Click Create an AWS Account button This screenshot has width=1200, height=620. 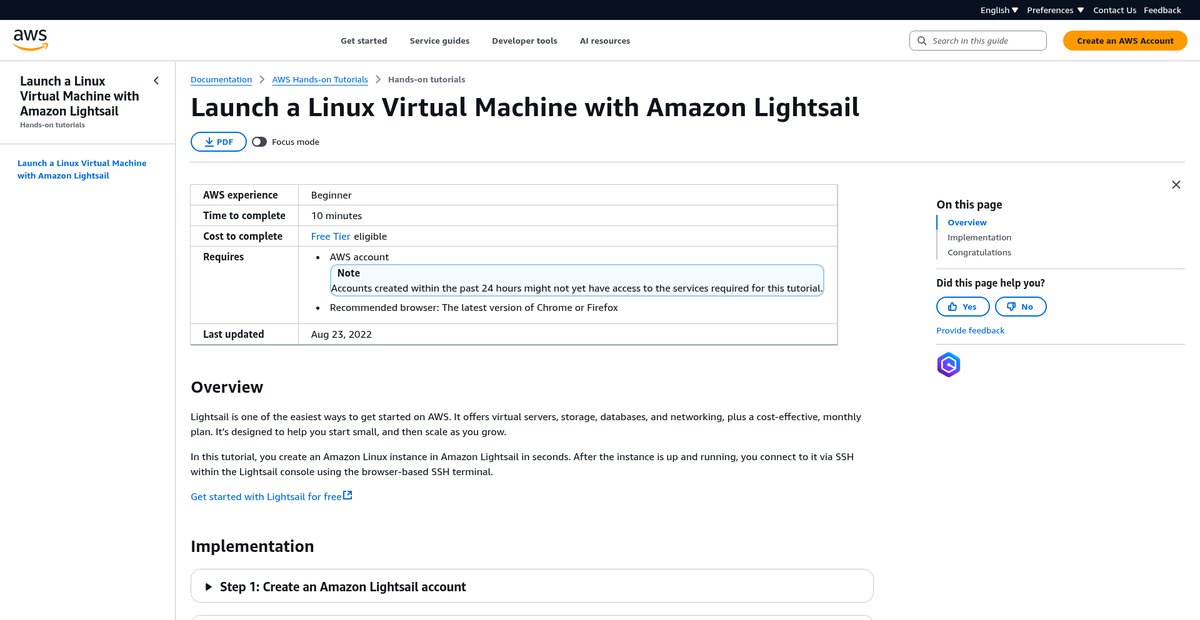[1125, 41]
